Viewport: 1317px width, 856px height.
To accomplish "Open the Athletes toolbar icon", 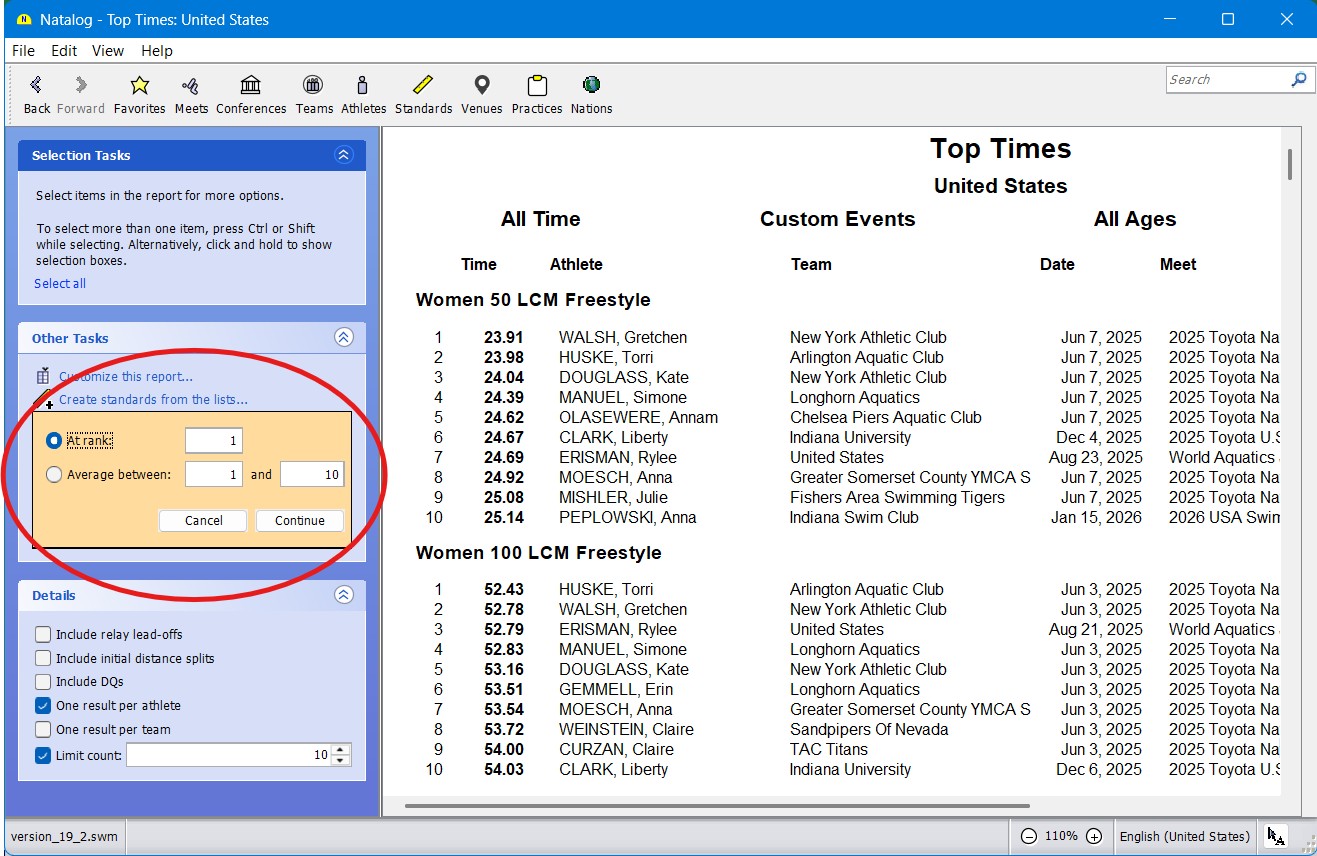I will coord(363,86).
